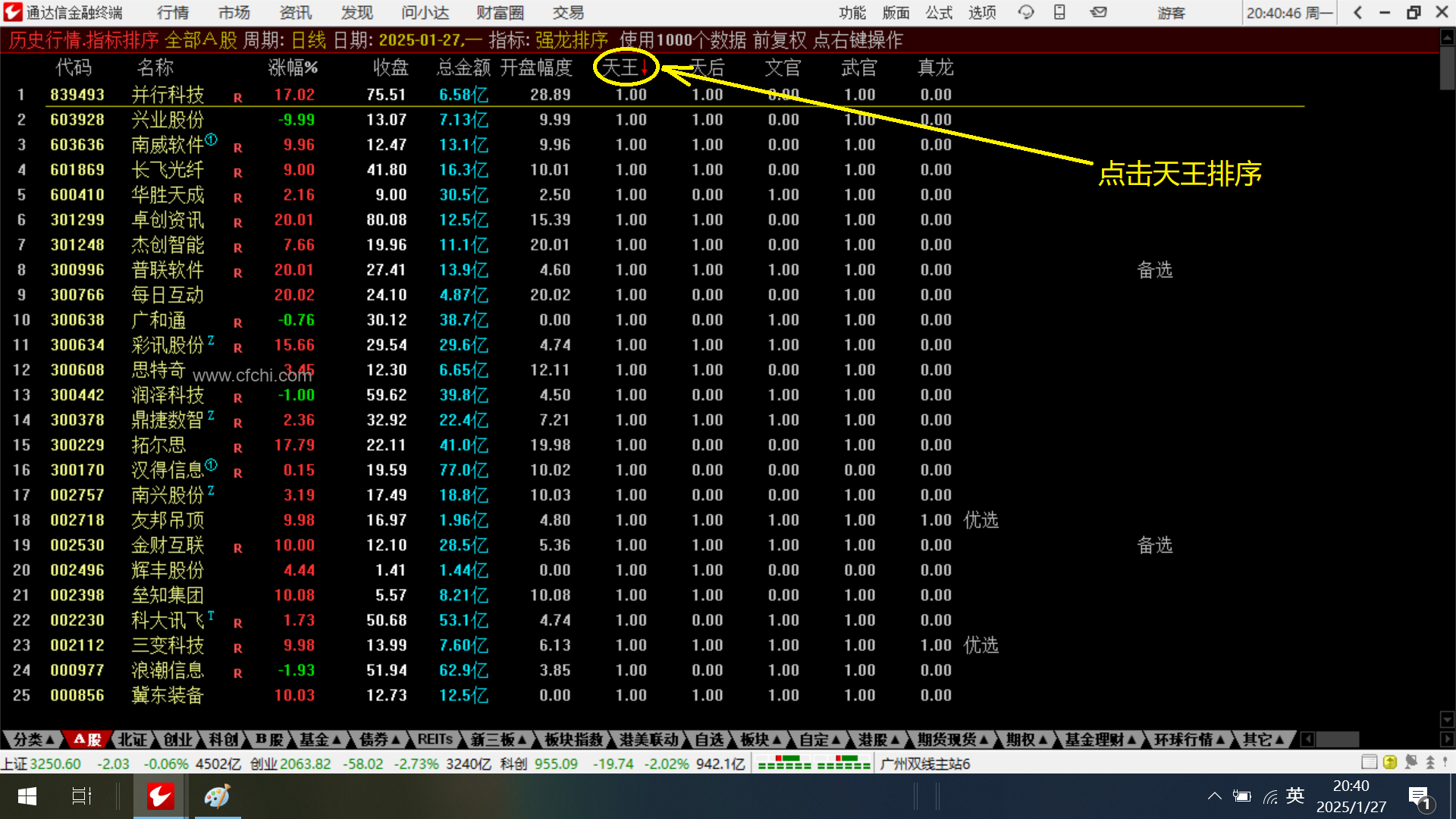Expand the 分类 tab menu
The image size is (1456, 819).
33,739
